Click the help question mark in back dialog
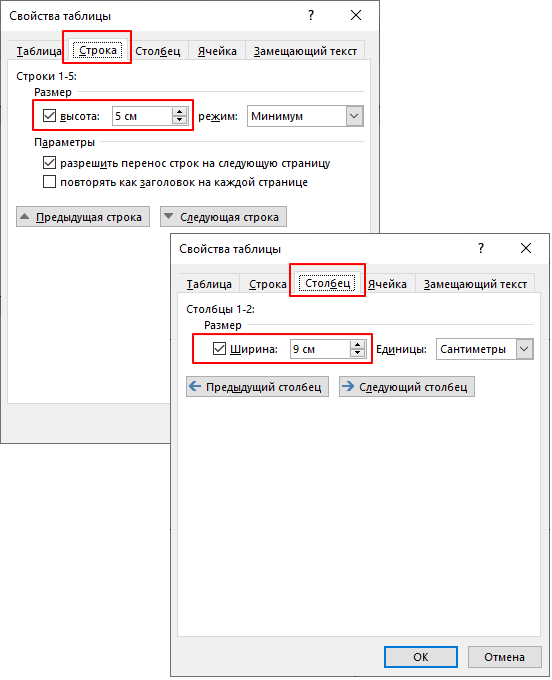This screenshot has width=552, height=680. pyautogui.click(x=310, y=16)
